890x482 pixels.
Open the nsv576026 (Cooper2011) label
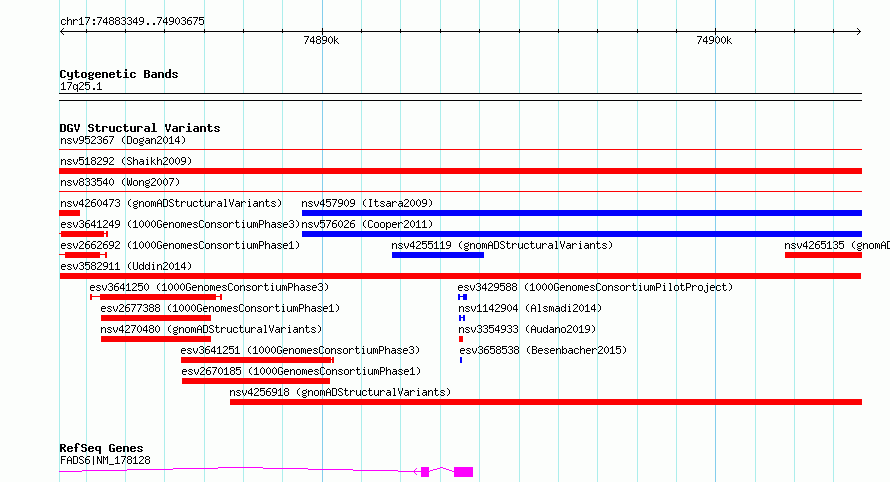367,224
